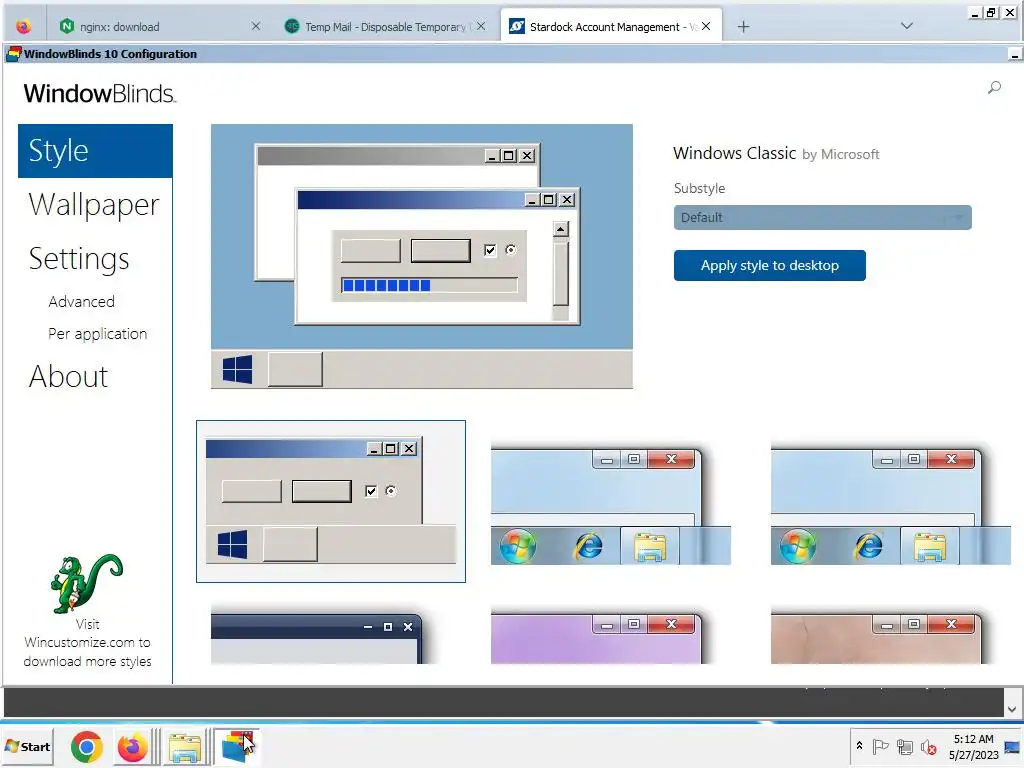Launch Firefox from the taskbar
1024x768 pixels.
[x=133, y=747]
